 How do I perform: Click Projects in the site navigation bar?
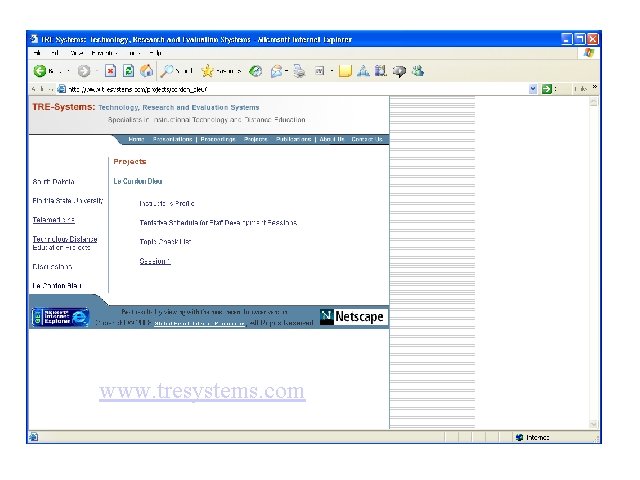(x=256, y=139)
